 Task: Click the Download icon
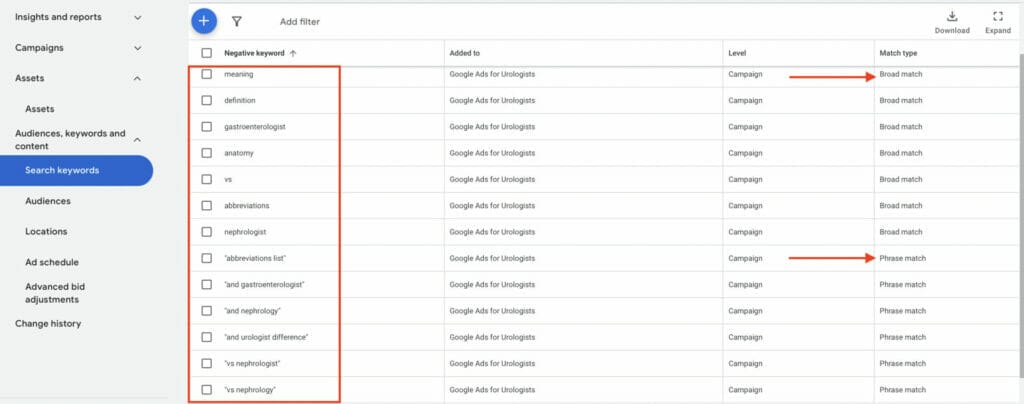coord(952,16)
